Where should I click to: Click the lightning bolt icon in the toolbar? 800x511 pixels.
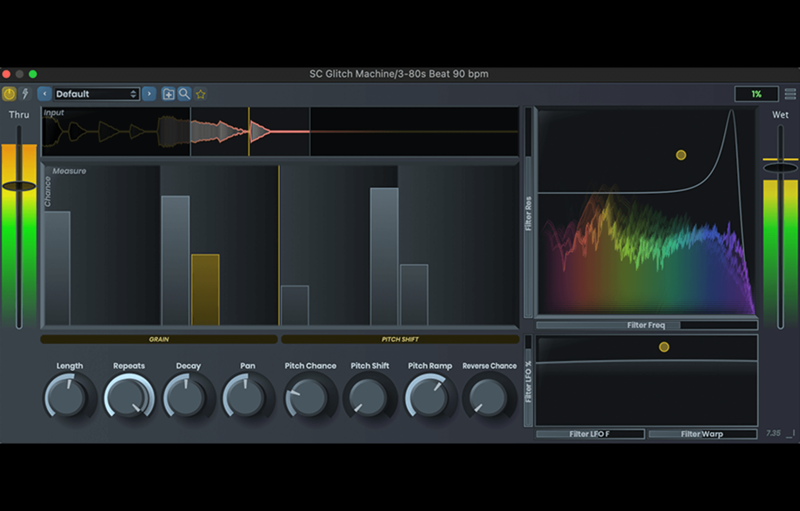point(25,94)
